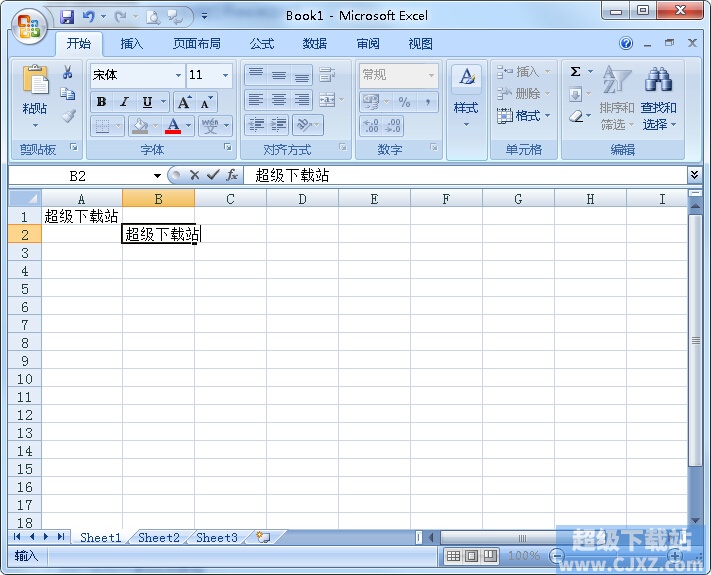Click the AutoSum sigma icon

[x=576, y=72]
